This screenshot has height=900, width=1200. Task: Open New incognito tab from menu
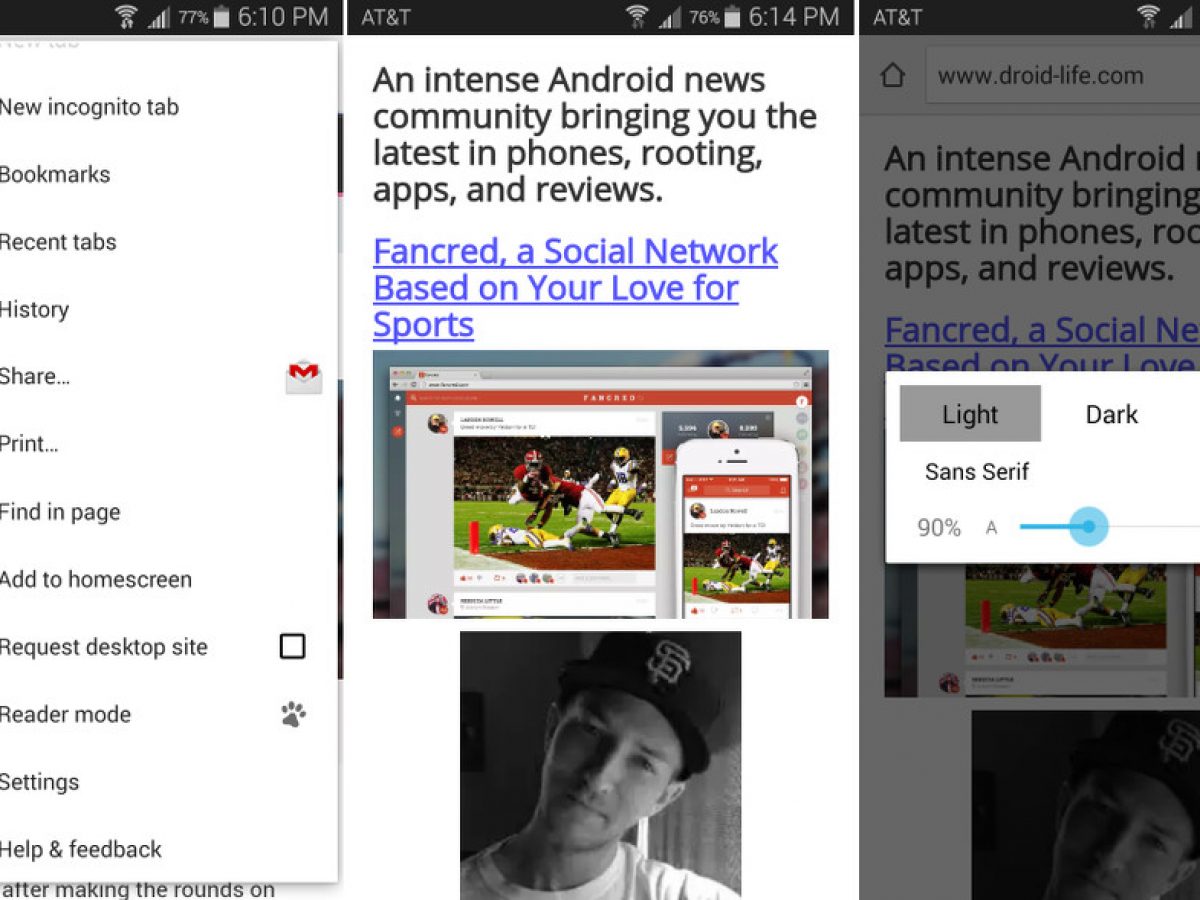tap(90, 107)
